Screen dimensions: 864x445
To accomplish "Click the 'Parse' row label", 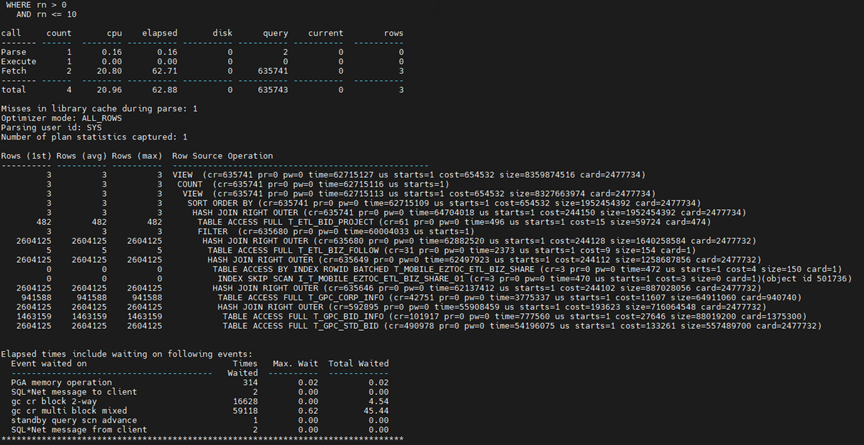I will (13, 52).
